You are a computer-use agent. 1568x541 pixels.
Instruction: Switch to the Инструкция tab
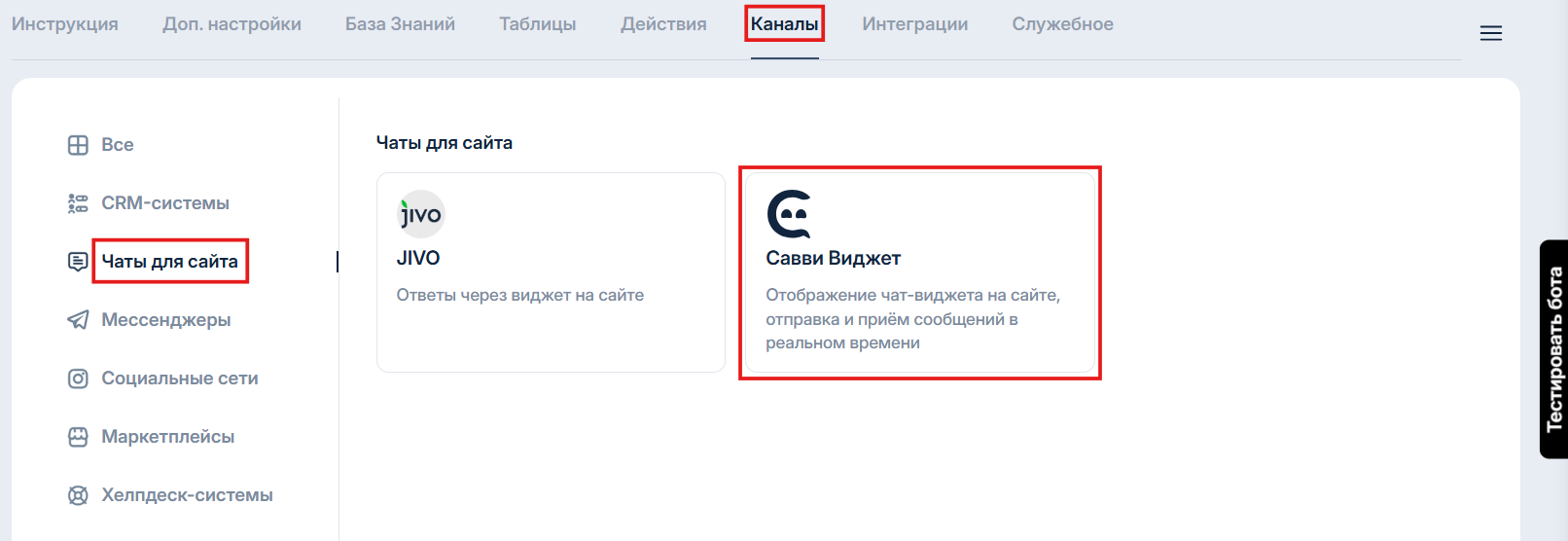(65, 24)
